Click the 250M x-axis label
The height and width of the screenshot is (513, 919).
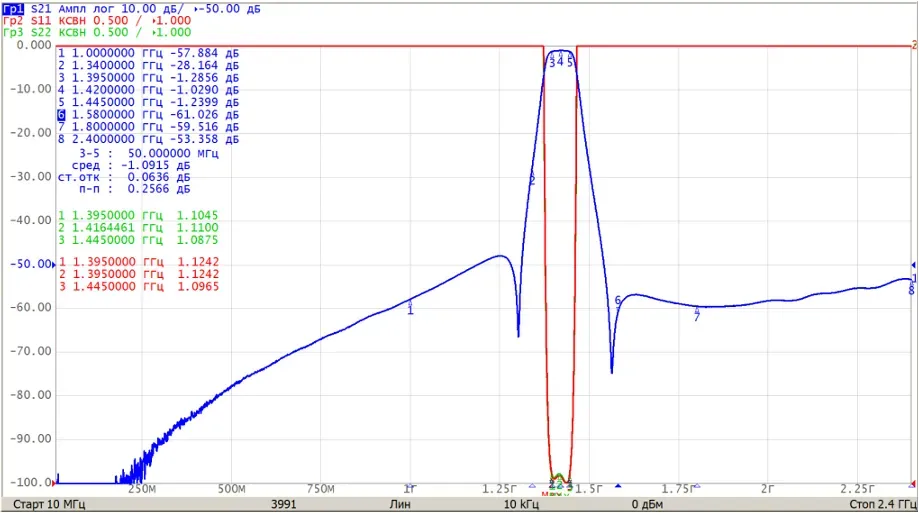click(142, 489)
